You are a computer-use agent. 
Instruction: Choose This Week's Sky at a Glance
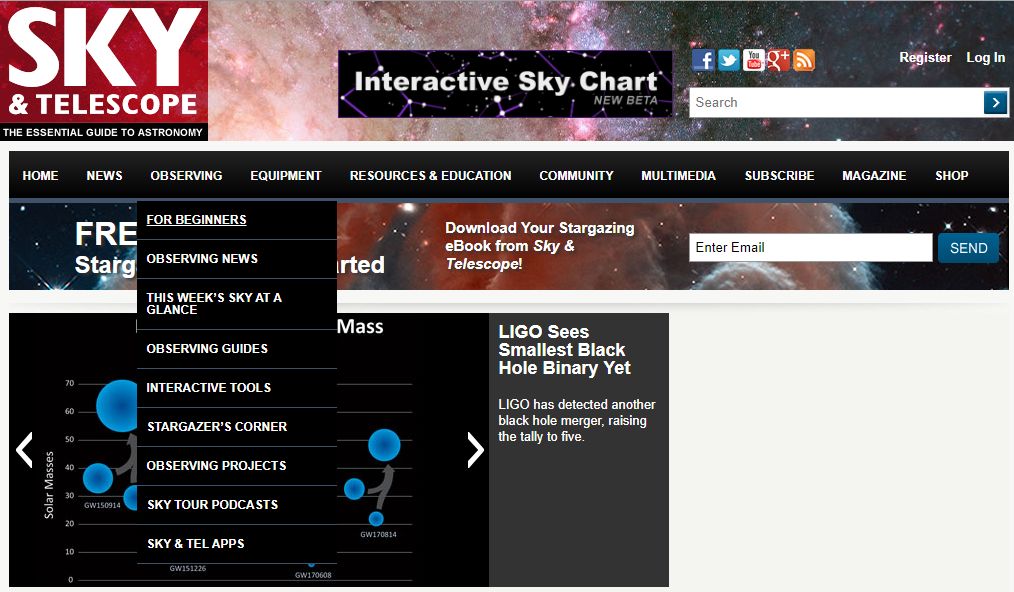[237, 303]
